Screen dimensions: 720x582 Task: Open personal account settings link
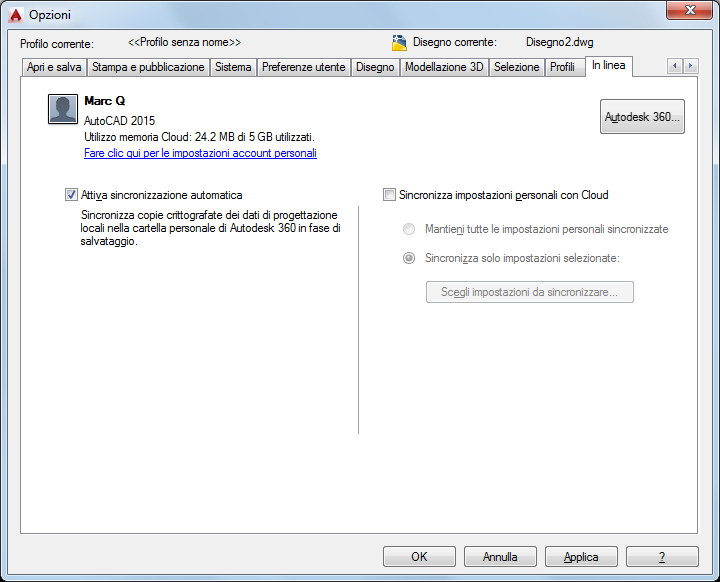pos(200,153)
